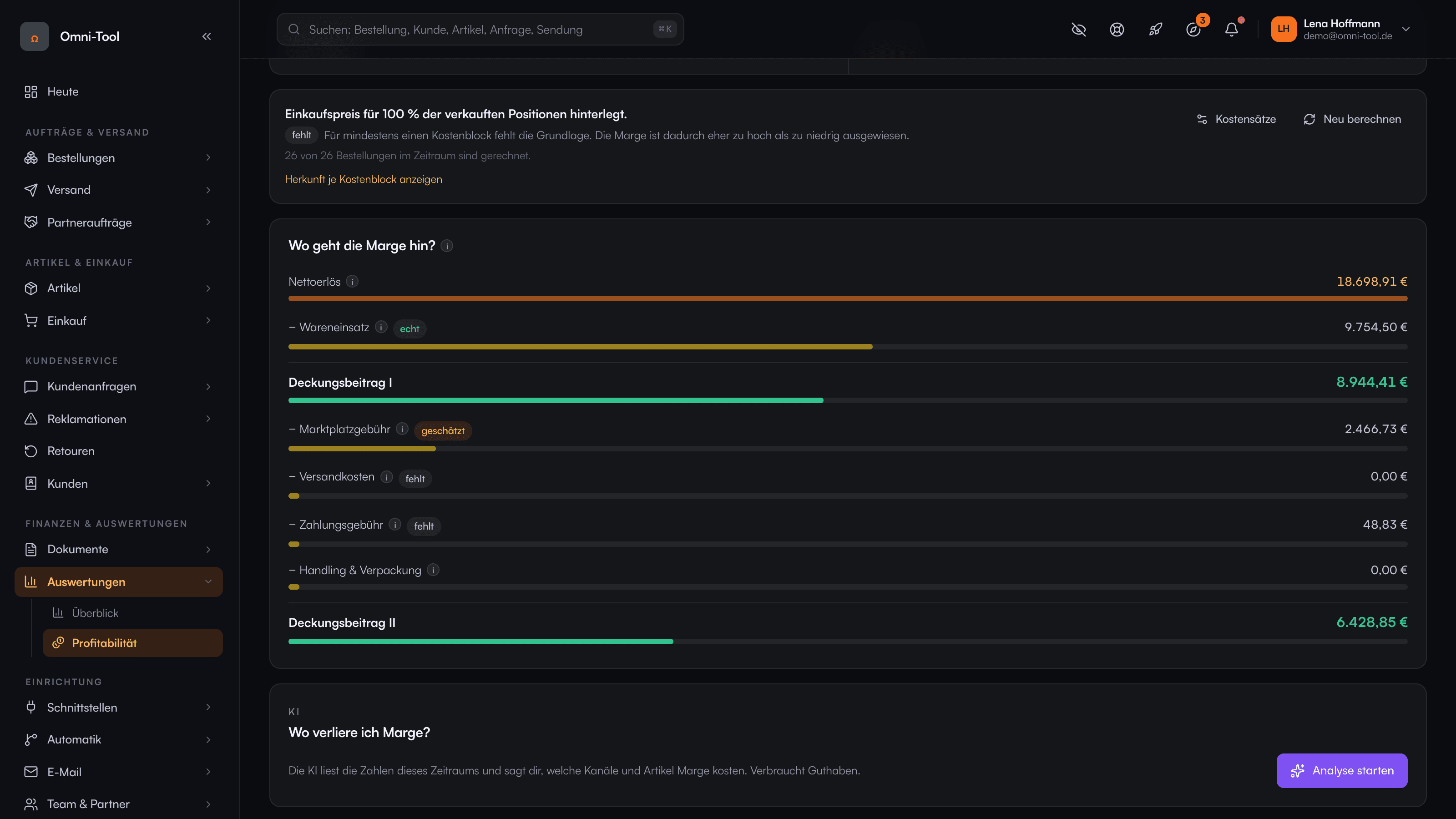This screenshot has width=1456, height=819.
Task: Select the Profitabilität submenu item
Action: click(x=132, y=643)
